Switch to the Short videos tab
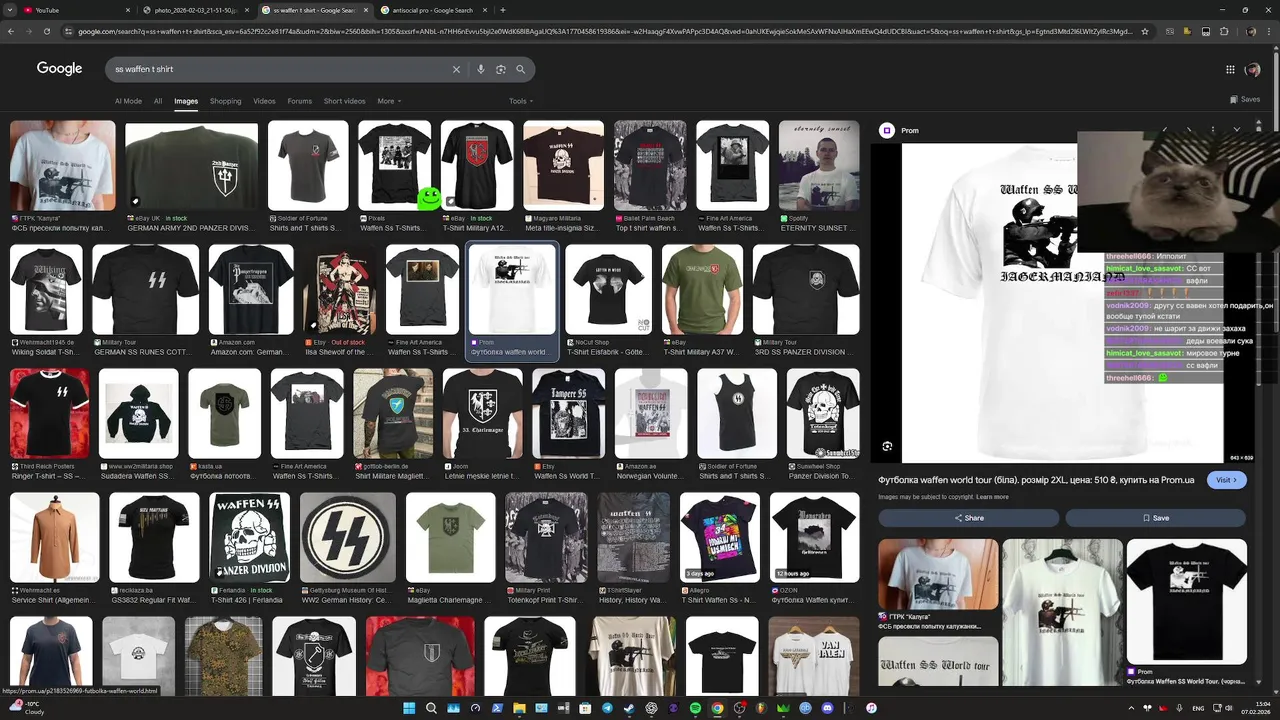1280x720 pixels. coord(345,101)
